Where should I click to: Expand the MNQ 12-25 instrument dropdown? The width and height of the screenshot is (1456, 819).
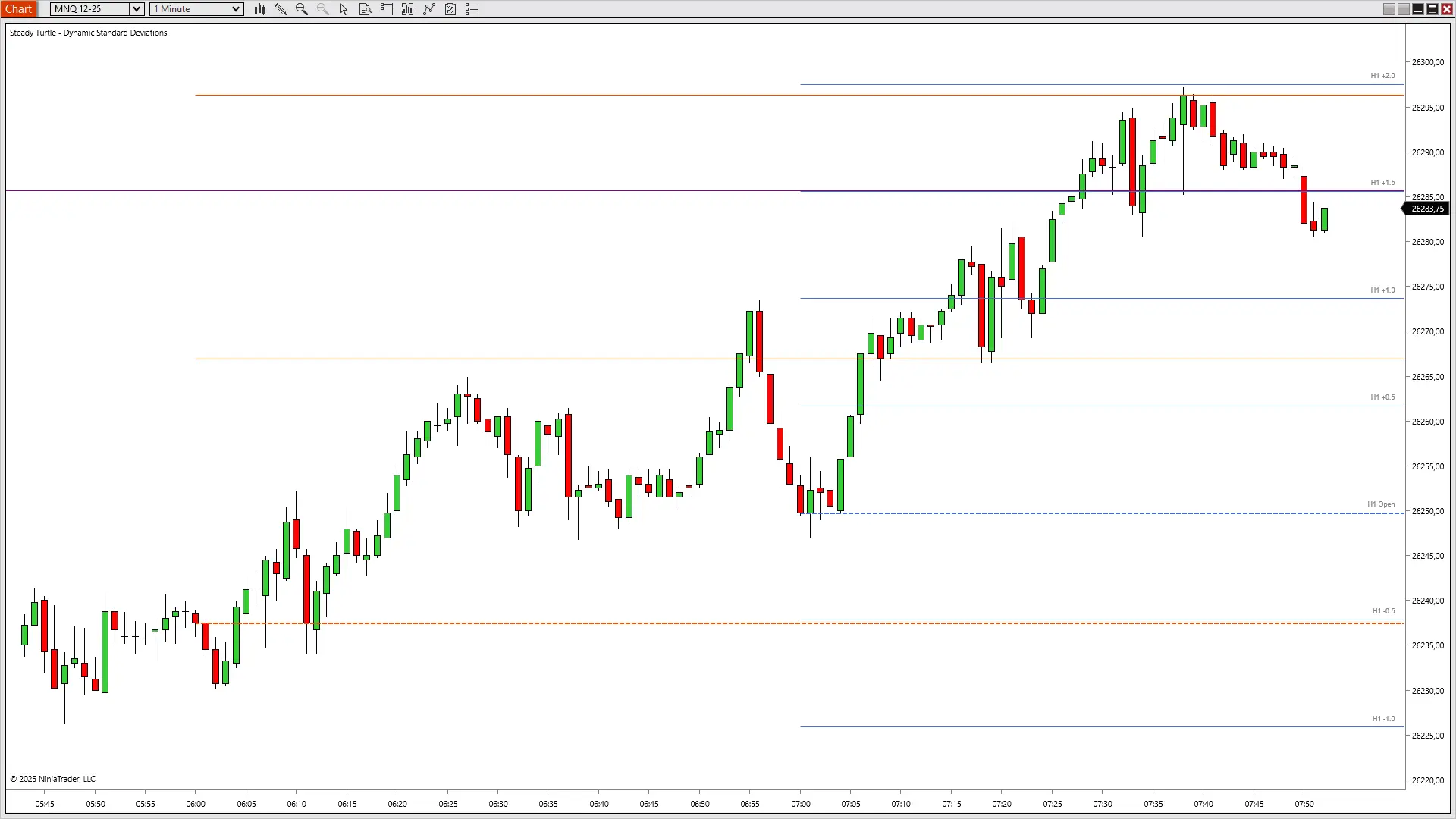136,9
